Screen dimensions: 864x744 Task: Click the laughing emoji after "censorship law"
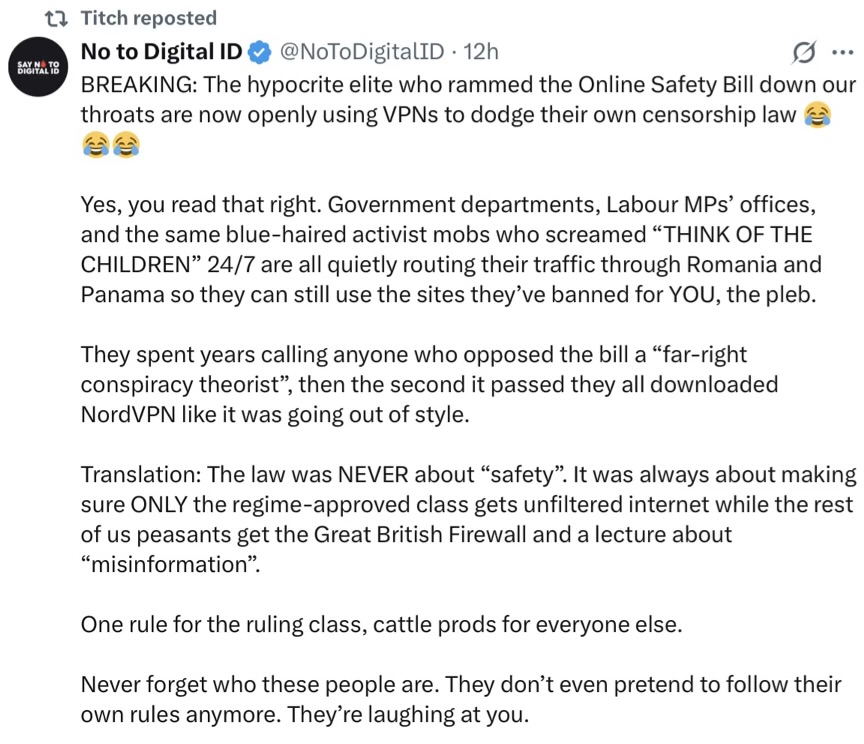pyautogui.click(x=817, y=115)
